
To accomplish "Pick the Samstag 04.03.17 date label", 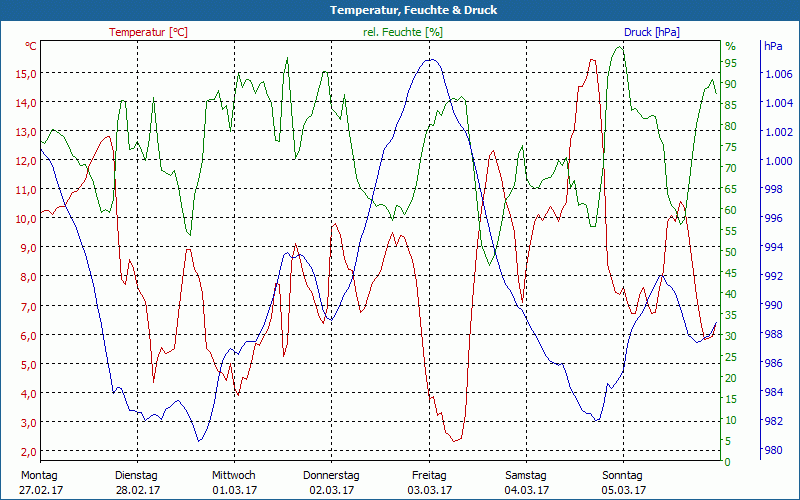I will pyautogui.click(x=526, y=483).
